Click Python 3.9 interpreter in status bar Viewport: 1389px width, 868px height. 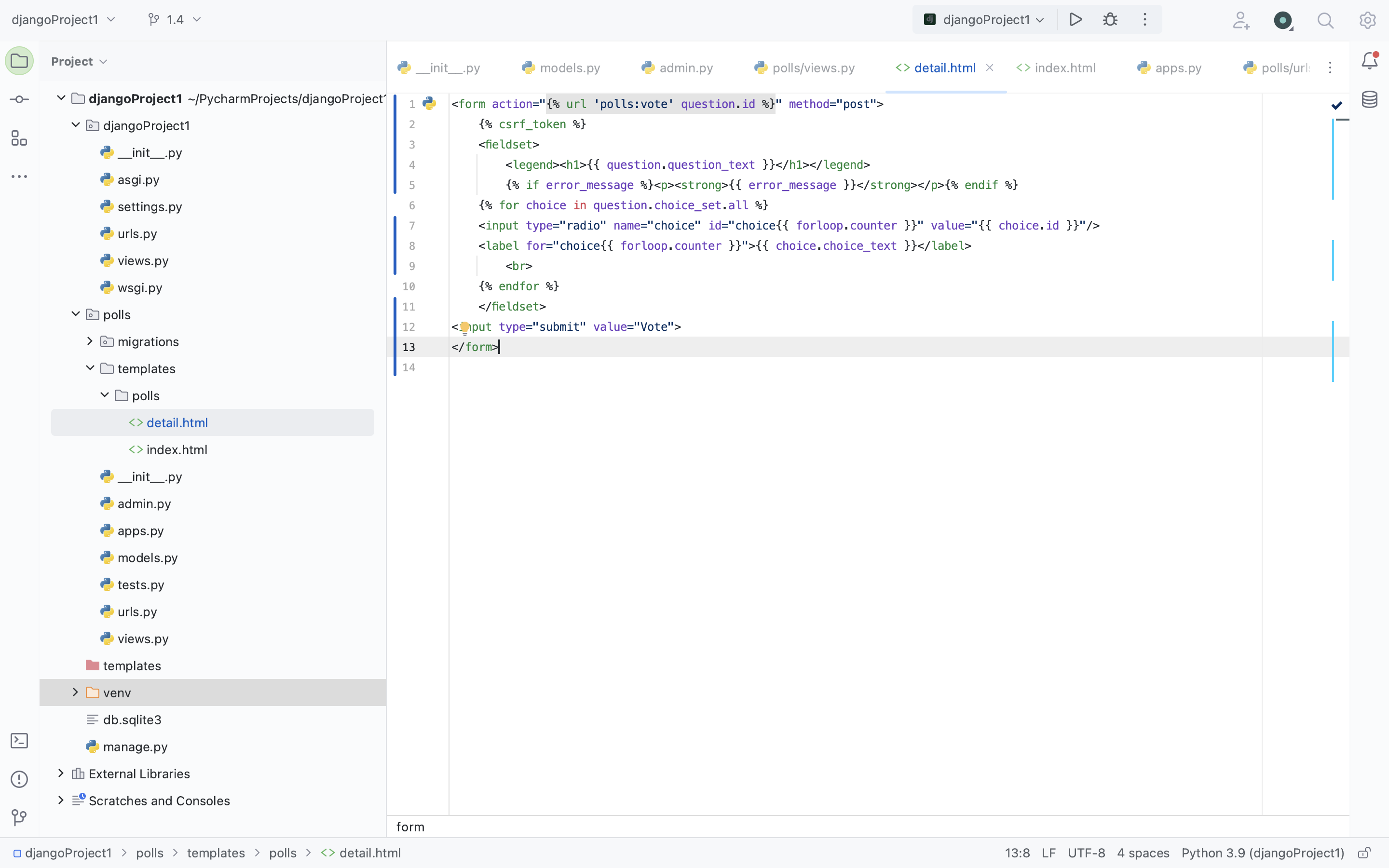click(1262, 853)
